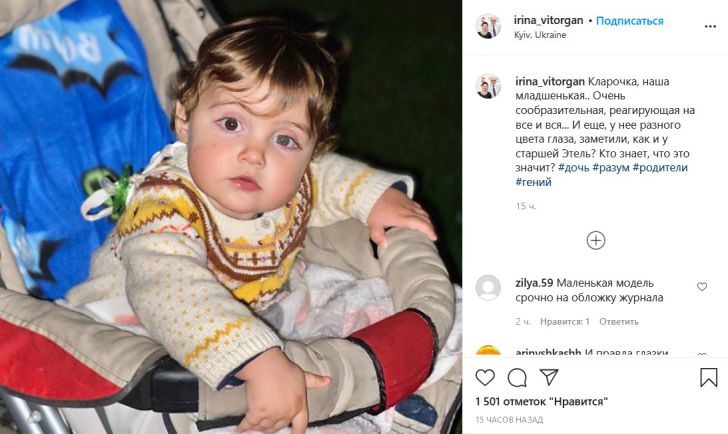Open the comment speech bubble icon
The height and width of the screenshot is (434, 728).
click(517, 377)
